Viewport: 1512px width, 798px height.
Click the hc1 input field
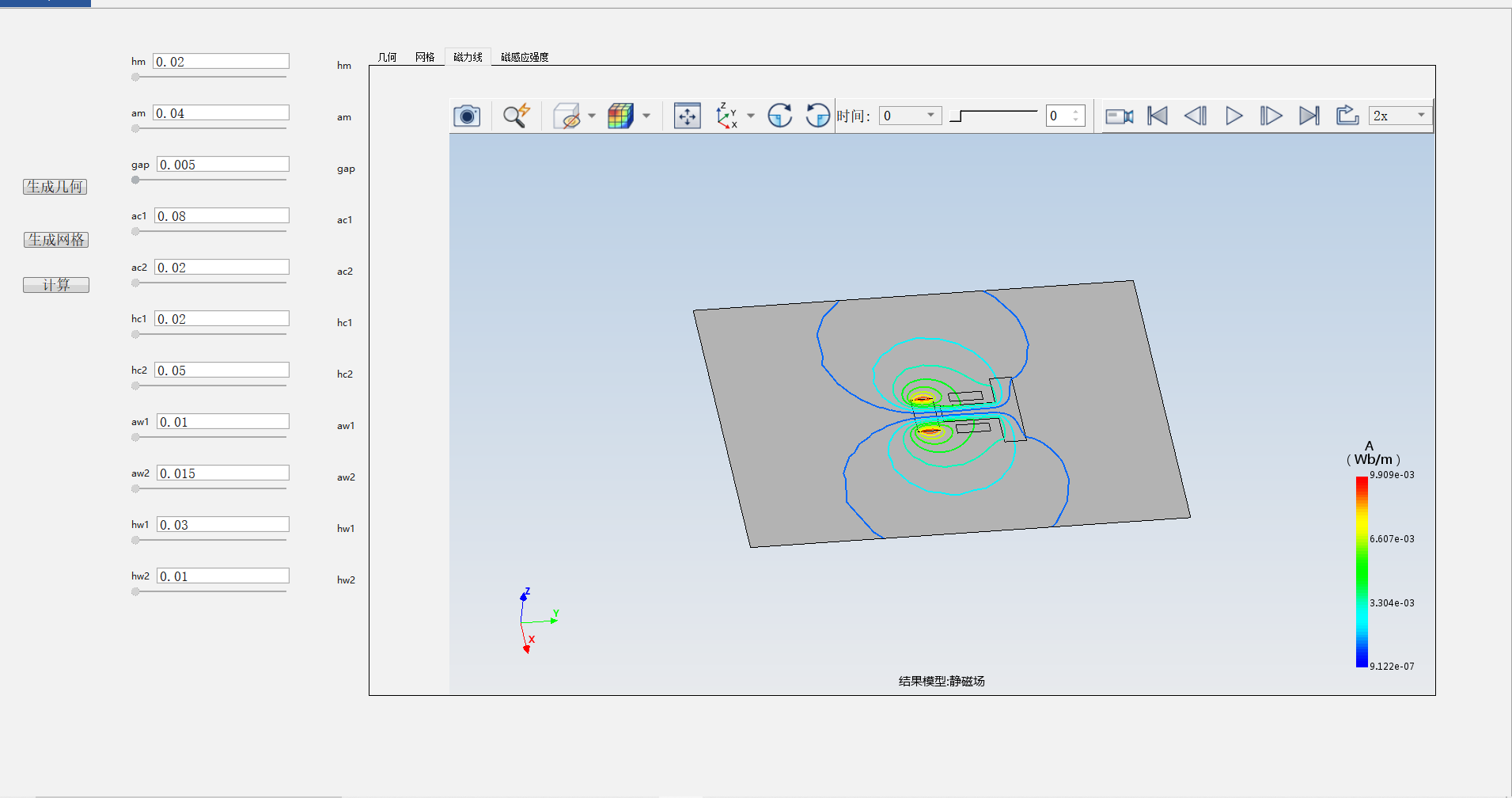click(222, 318)
